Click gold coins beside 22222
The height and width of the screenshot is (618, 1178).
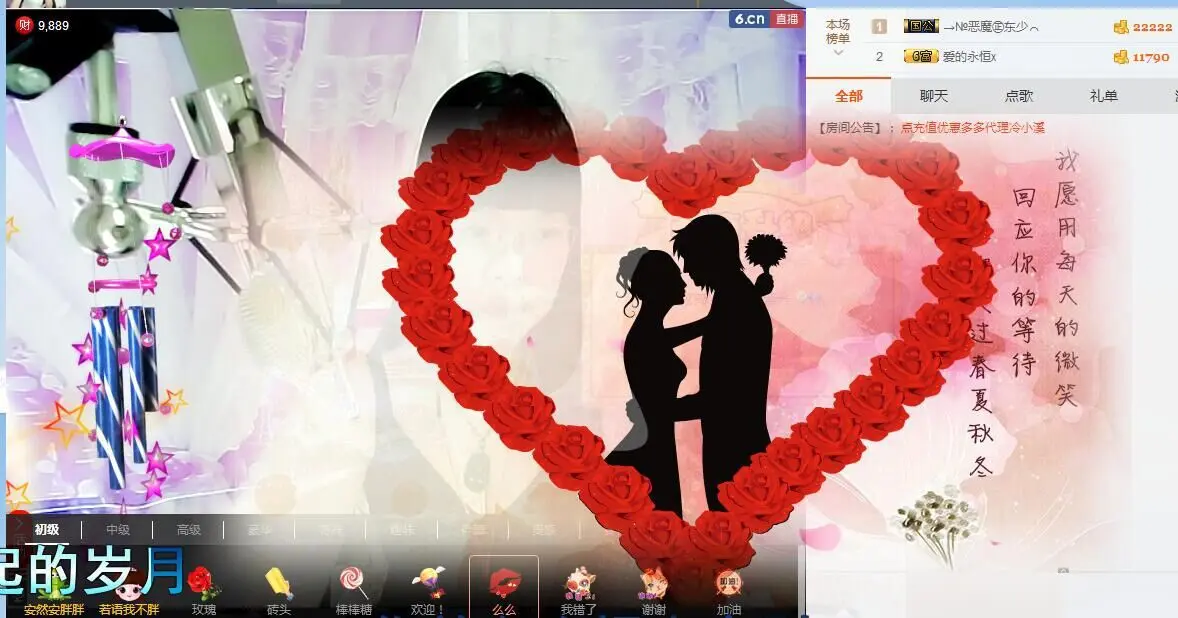click(x=1121, y=27)
